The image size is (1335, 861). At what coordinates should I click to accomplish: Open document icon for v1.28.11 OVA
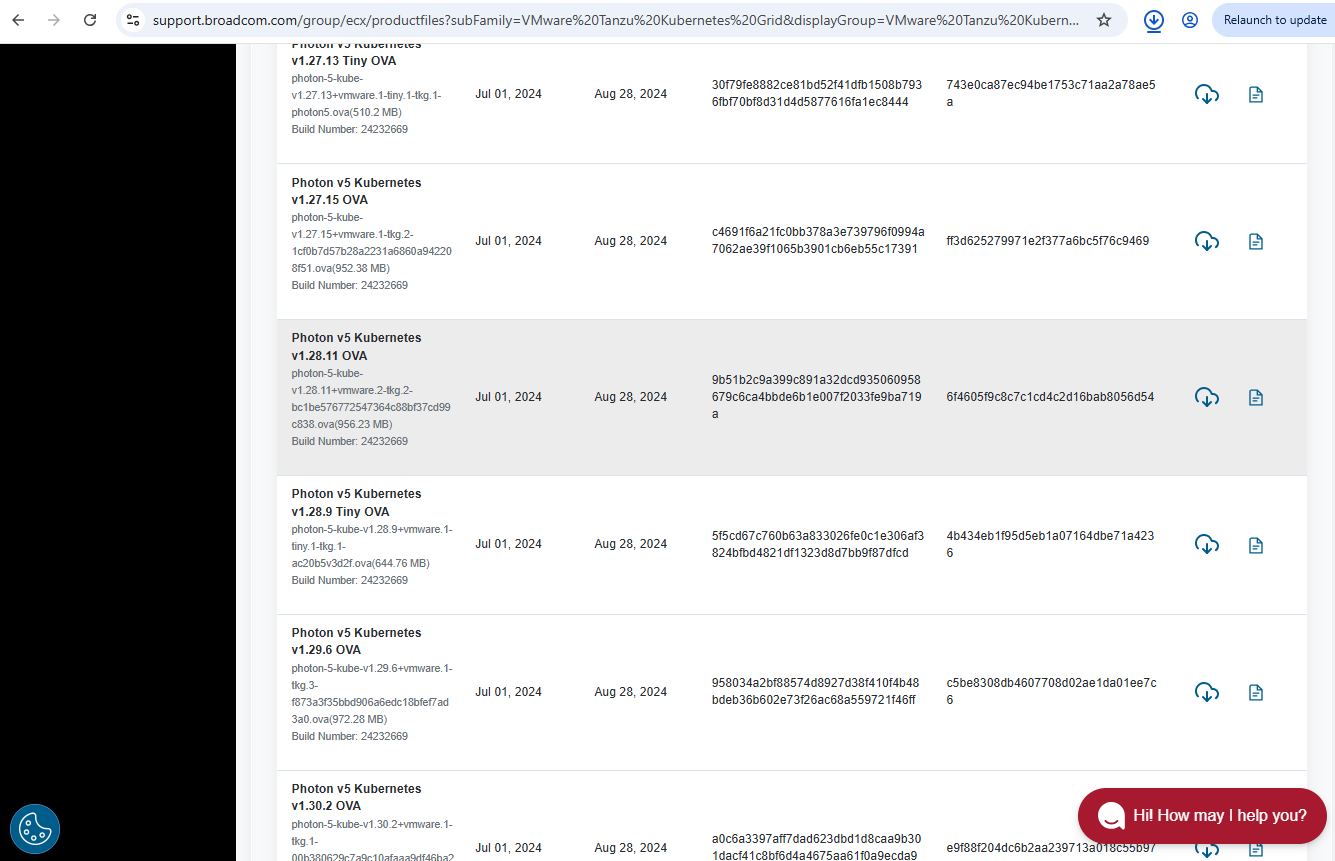(1256, 398)
